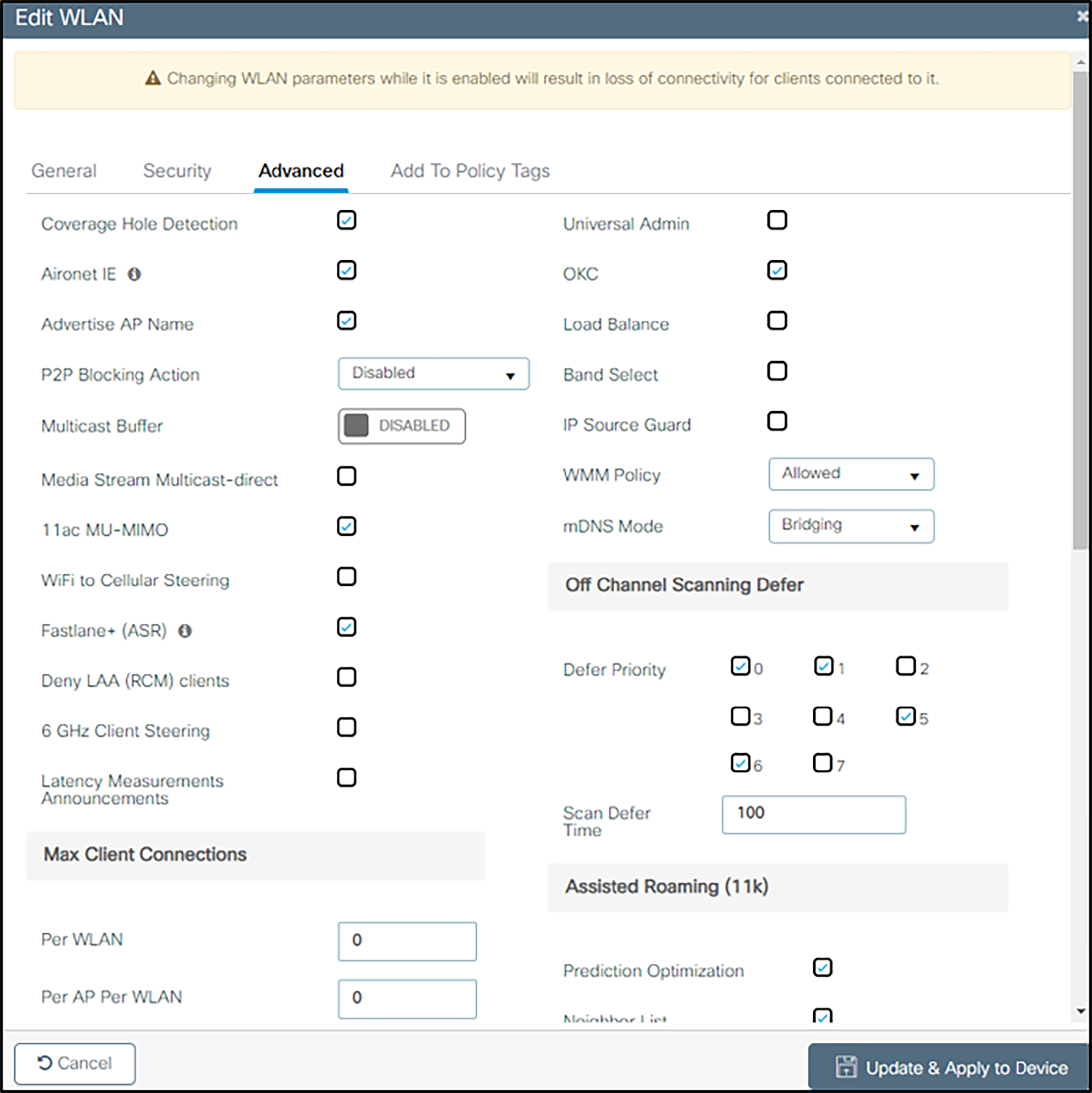The width and height of the screenshot is (1092, 1093).
Task: Expand the mDNS Mode dropdown
Action: click(851, 526)
